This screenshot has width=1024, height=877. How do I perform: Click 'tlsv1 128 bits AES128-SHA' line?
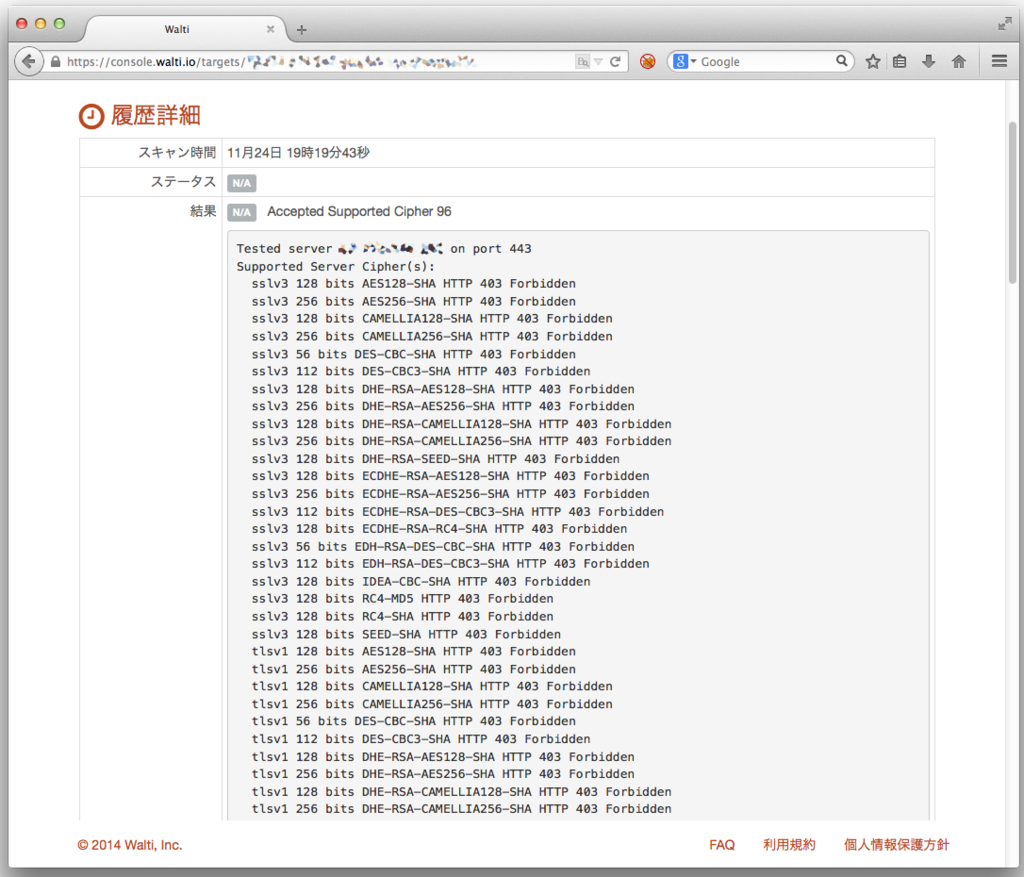(x=413, y=651)
